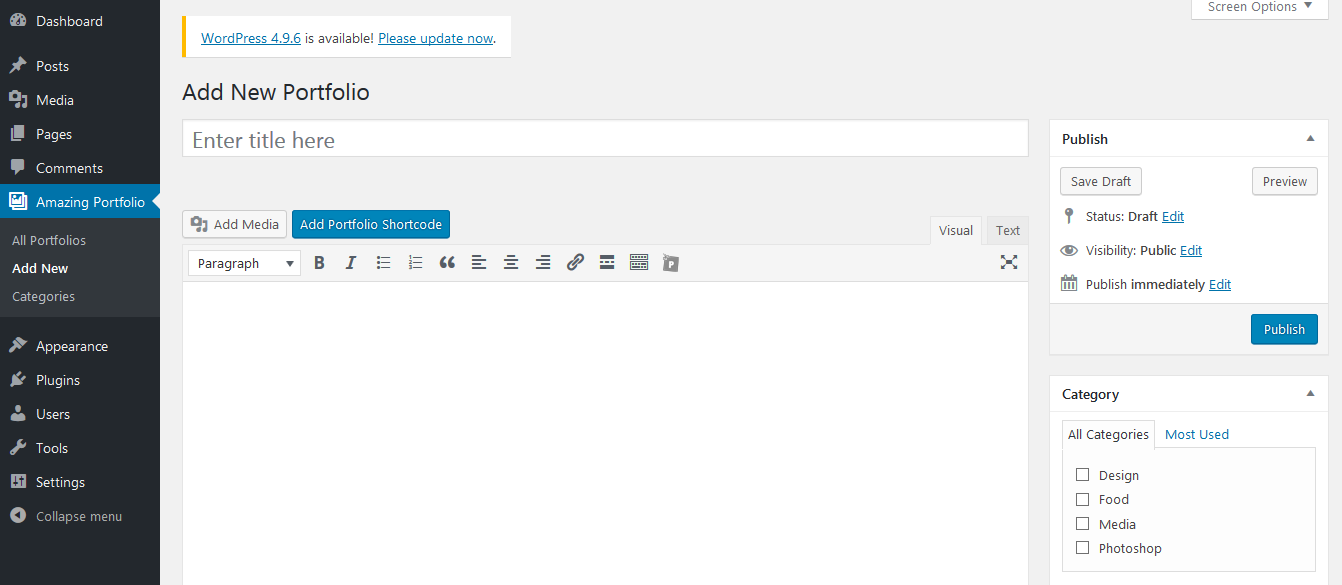
Task: Open Dashboard from sidebar
Action: pyautogui.click(x=80, y=21)
